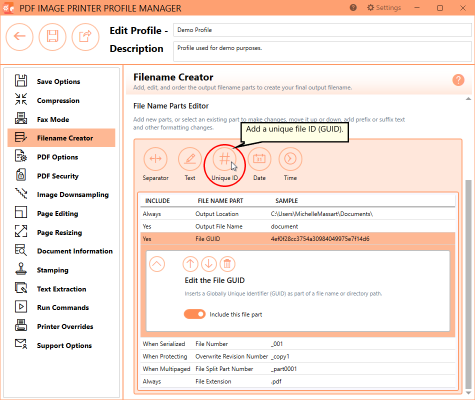
Task: Select the File Number row
Action: pyautogui.click(x=298, y=344)
